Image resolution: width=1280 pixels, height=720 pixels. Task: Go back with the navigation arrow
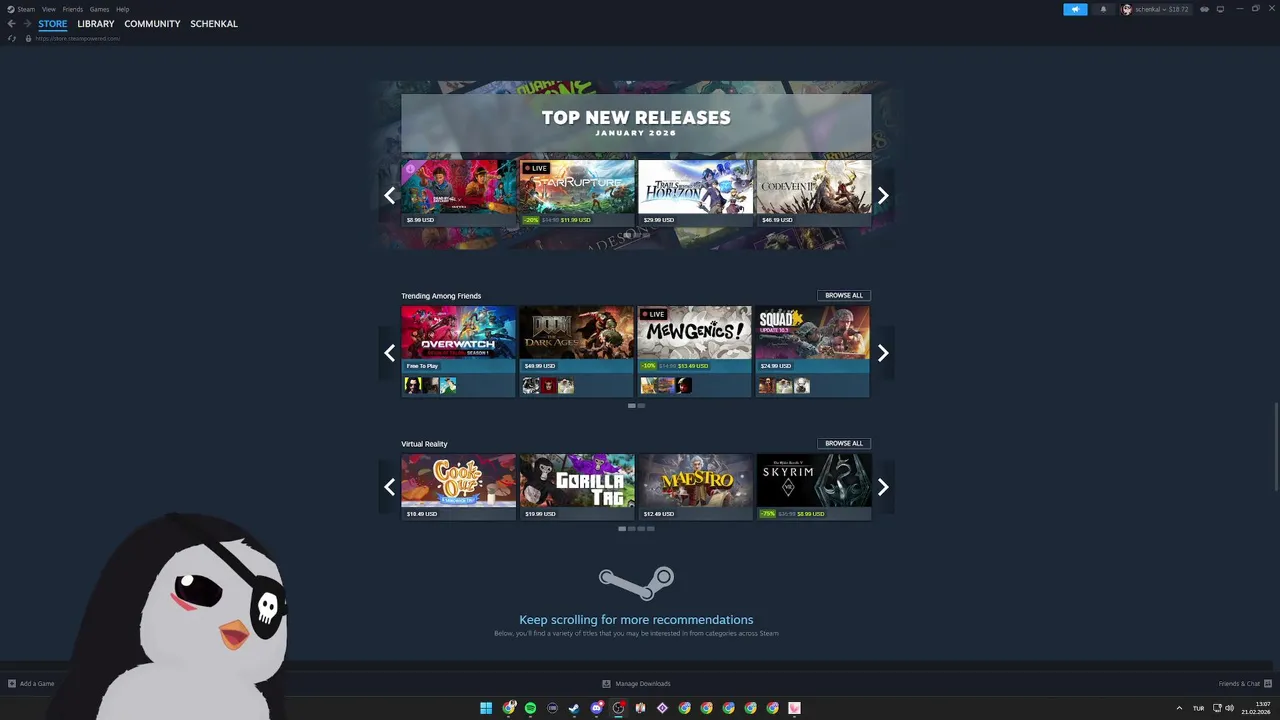12,24
